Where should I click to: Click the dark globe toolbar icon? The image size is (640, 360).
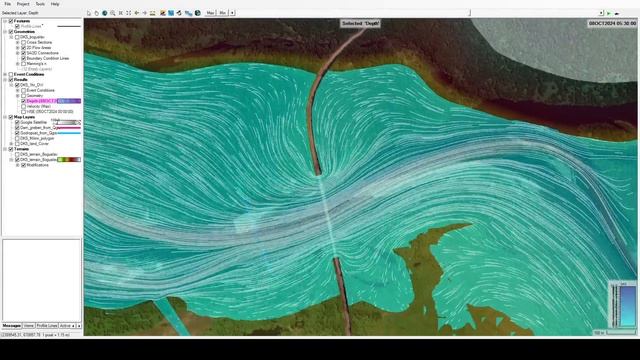coord(198,13)
